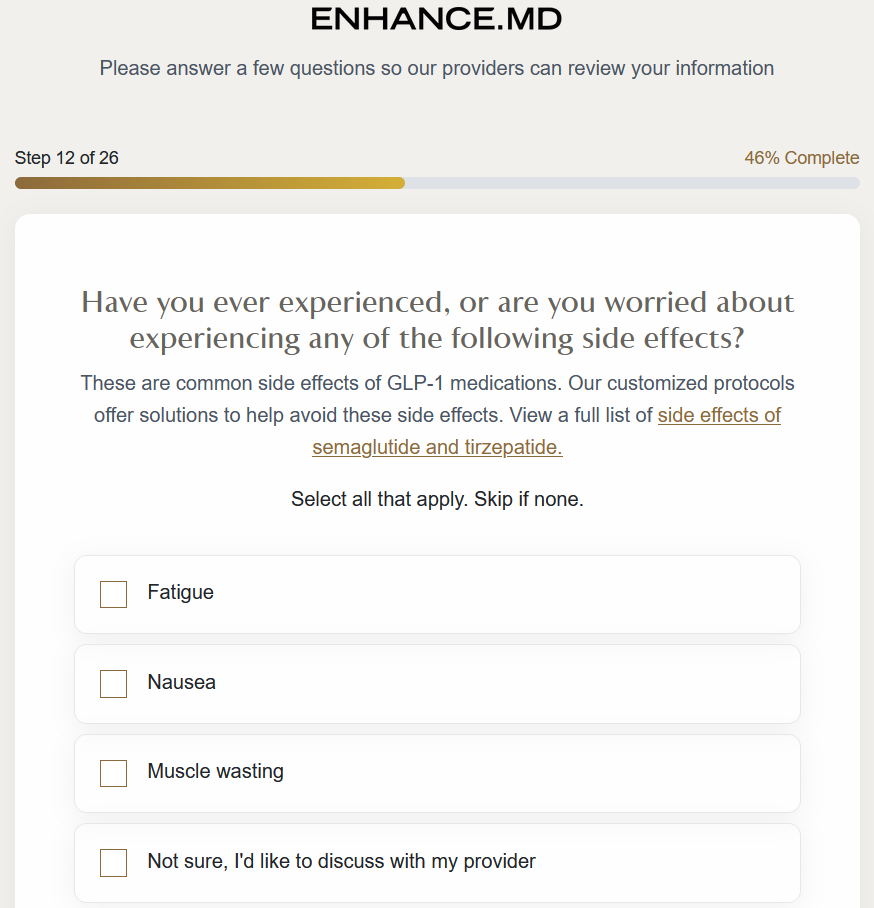Click the 'discuss with my provider' label text
Viewport: 874px width, 908px height.
click(x=342, y=861)
